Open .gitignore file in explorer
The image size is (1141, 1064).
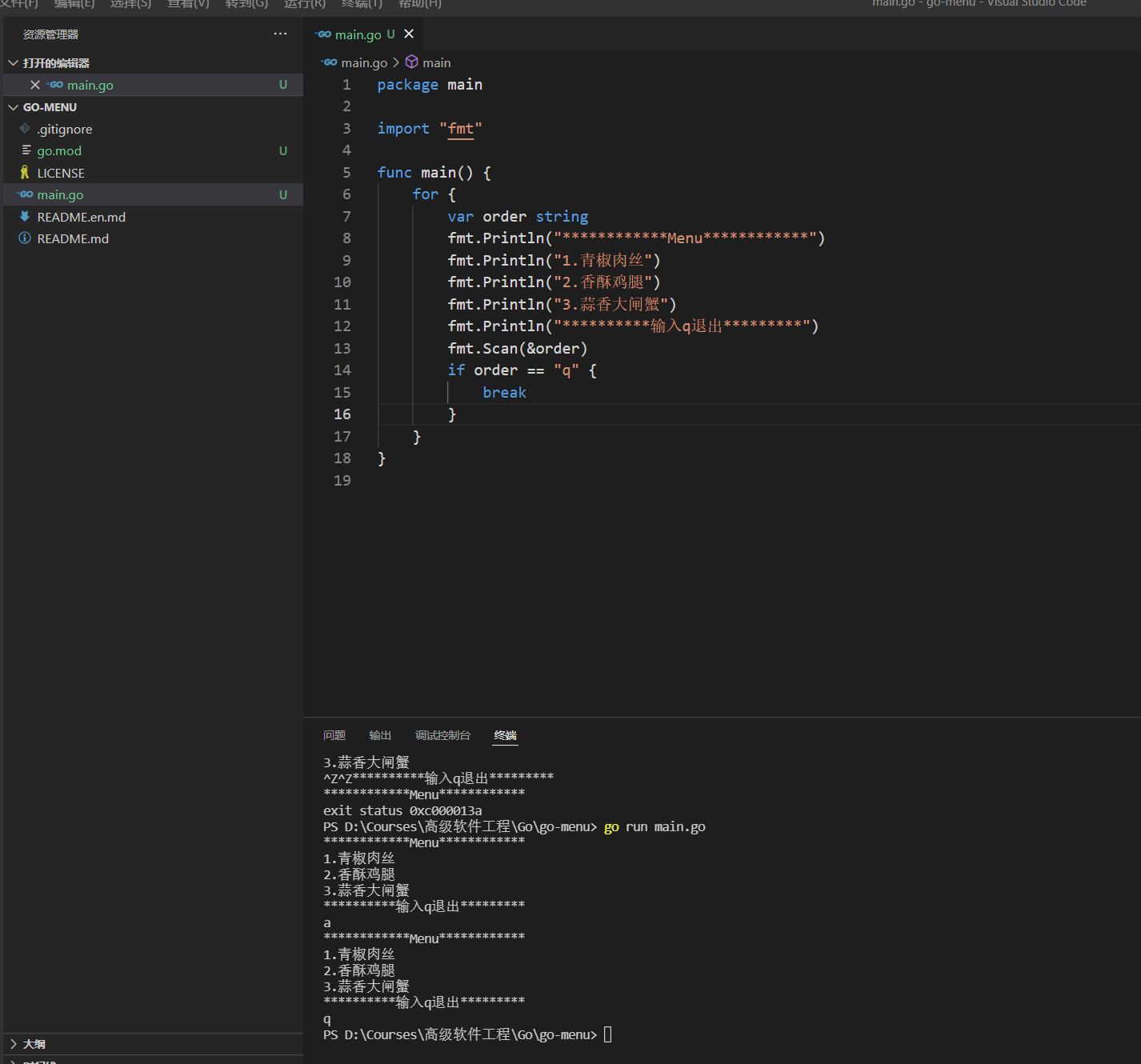coord(64,129)
